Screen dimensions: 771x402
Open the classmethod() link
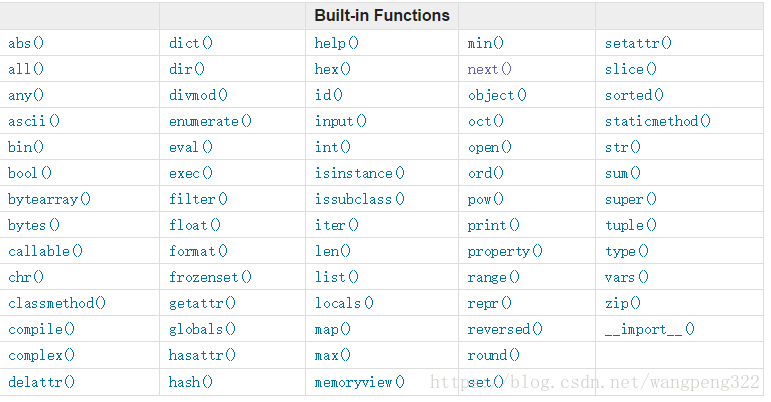click(57, 303)
